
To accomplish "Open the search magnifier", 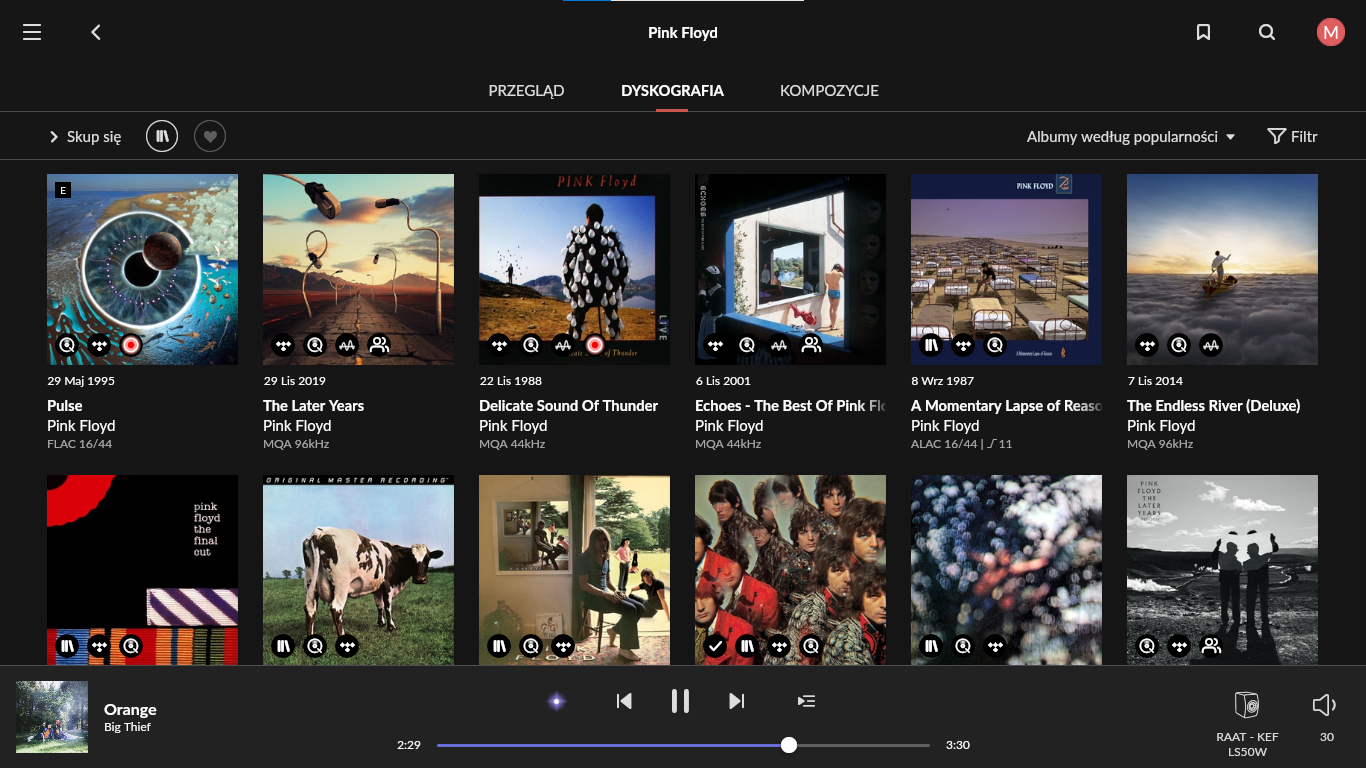I will click(x=1267, y=32).
